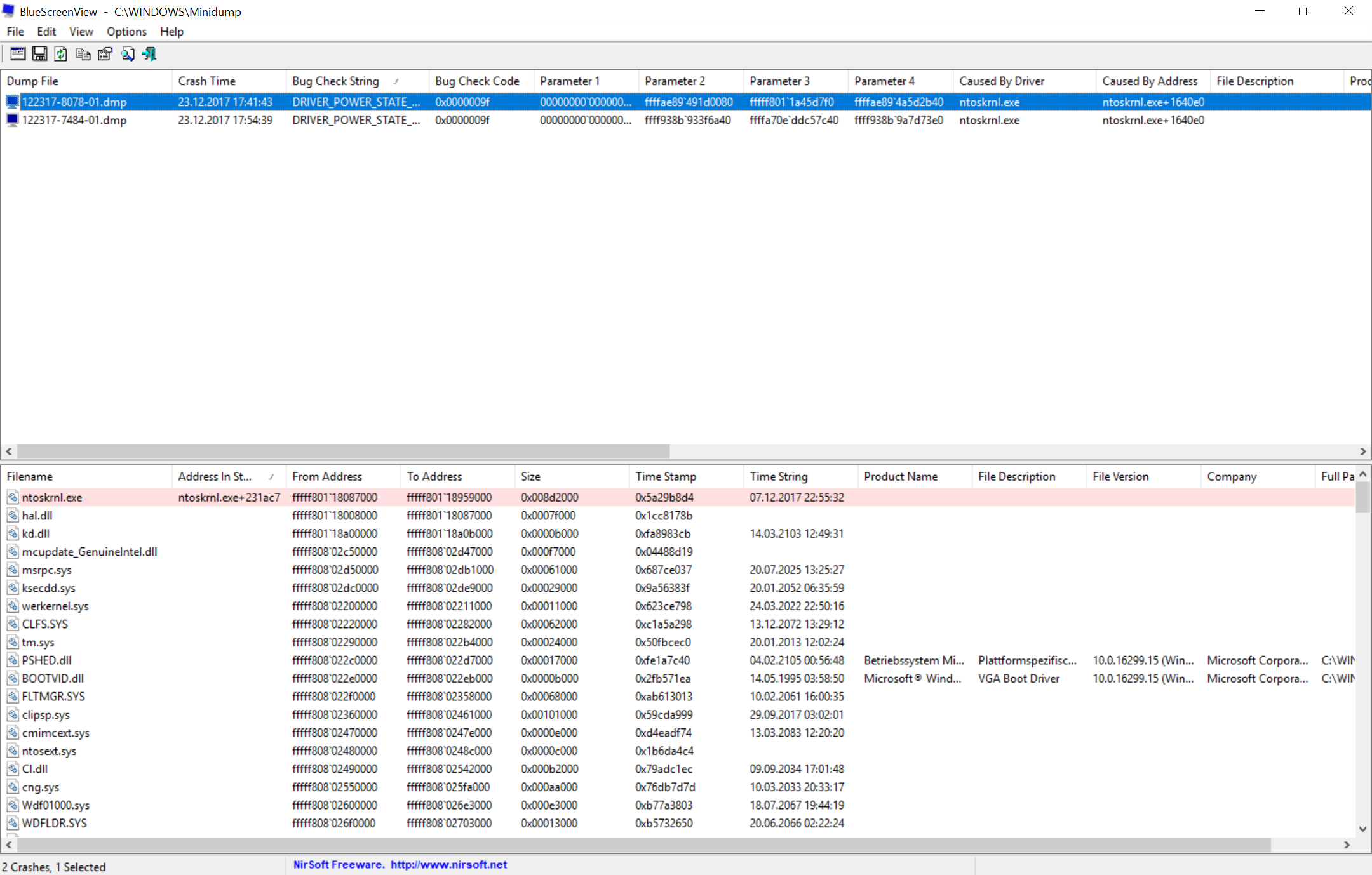
Task: Select crash time 23.12.2017 17:54:39 cell
Action: point(225,120)
